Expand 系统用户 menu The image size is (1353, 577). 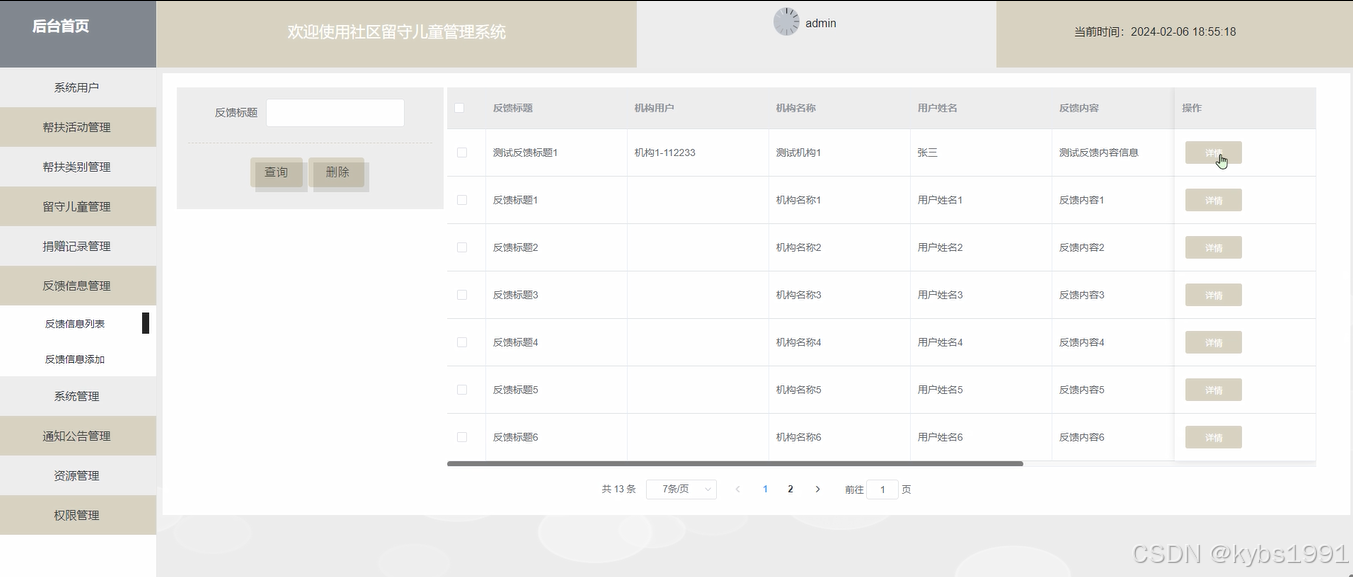78,88
